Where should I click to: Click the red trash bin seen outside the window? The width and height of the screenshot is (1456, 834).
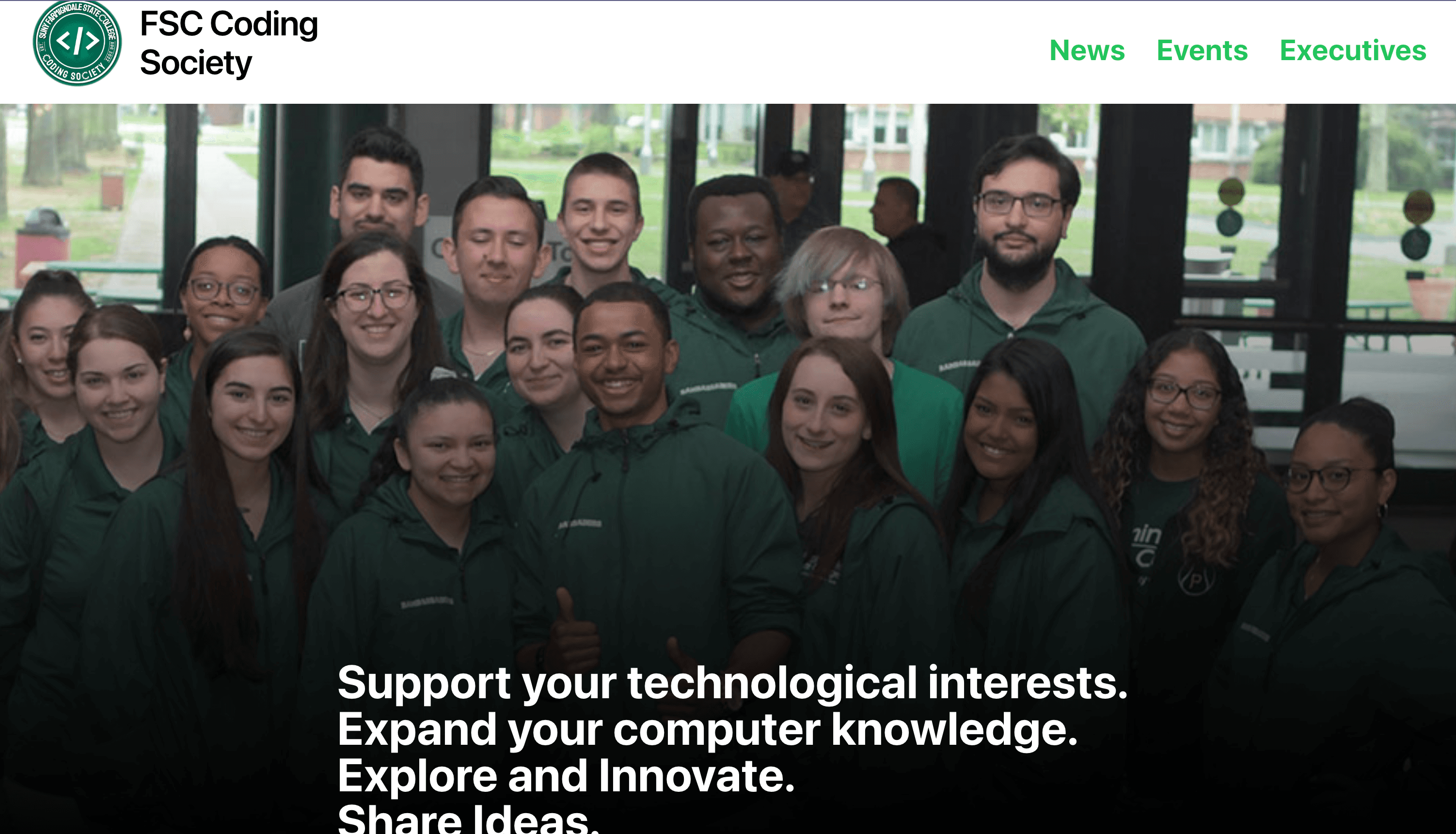(x=41, y=243)
